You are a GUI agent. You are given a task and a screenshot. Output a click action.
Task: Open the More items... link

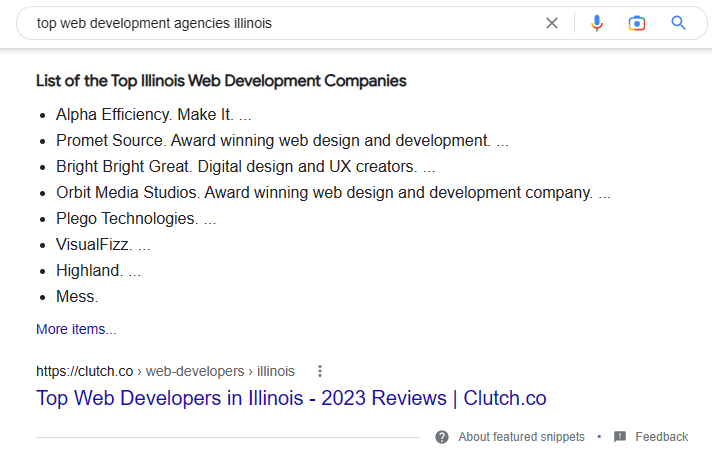coord(76,329)
